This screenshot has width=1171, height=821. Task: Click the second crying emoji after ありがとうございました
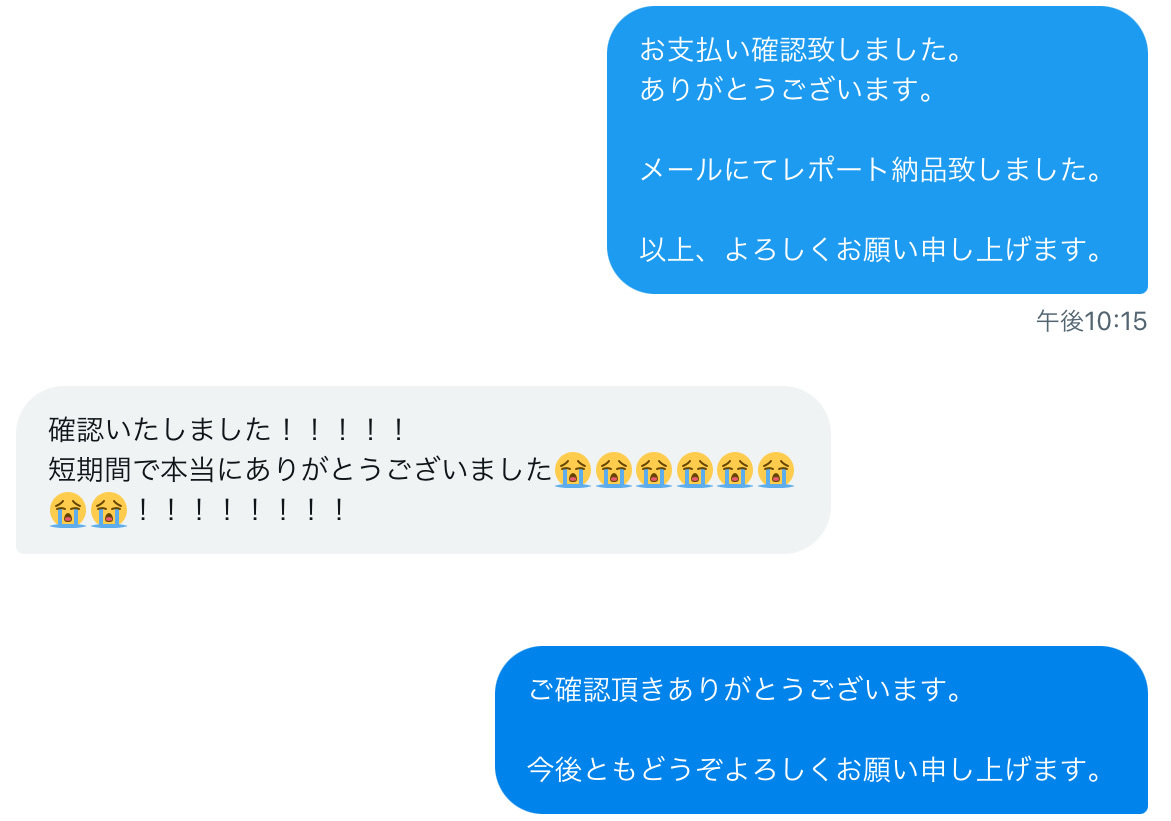point(614,470)
